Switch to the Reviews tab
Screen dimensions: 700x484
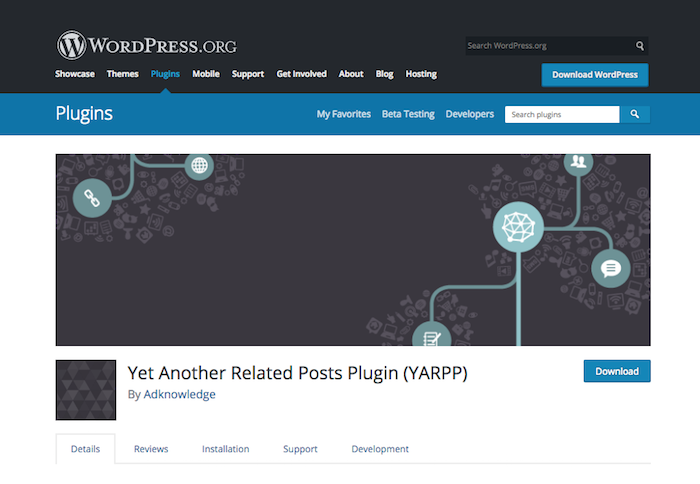coord(151,449)
